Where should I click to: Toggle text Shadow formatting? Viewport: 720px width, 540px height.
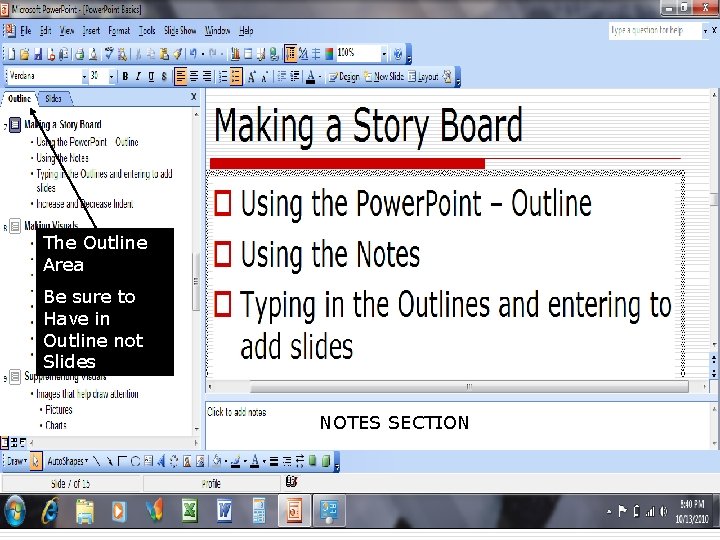[164, 77]
